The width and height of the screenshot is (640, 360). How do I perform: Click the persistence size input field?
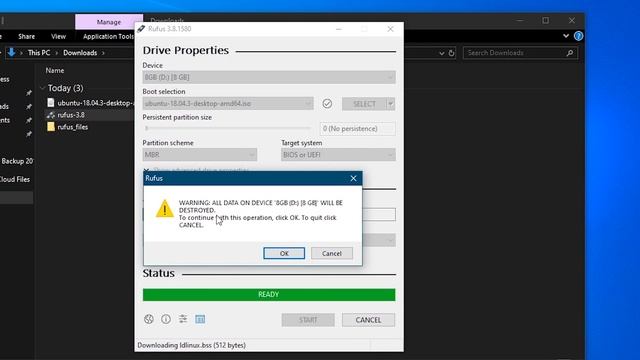[358, 129]
